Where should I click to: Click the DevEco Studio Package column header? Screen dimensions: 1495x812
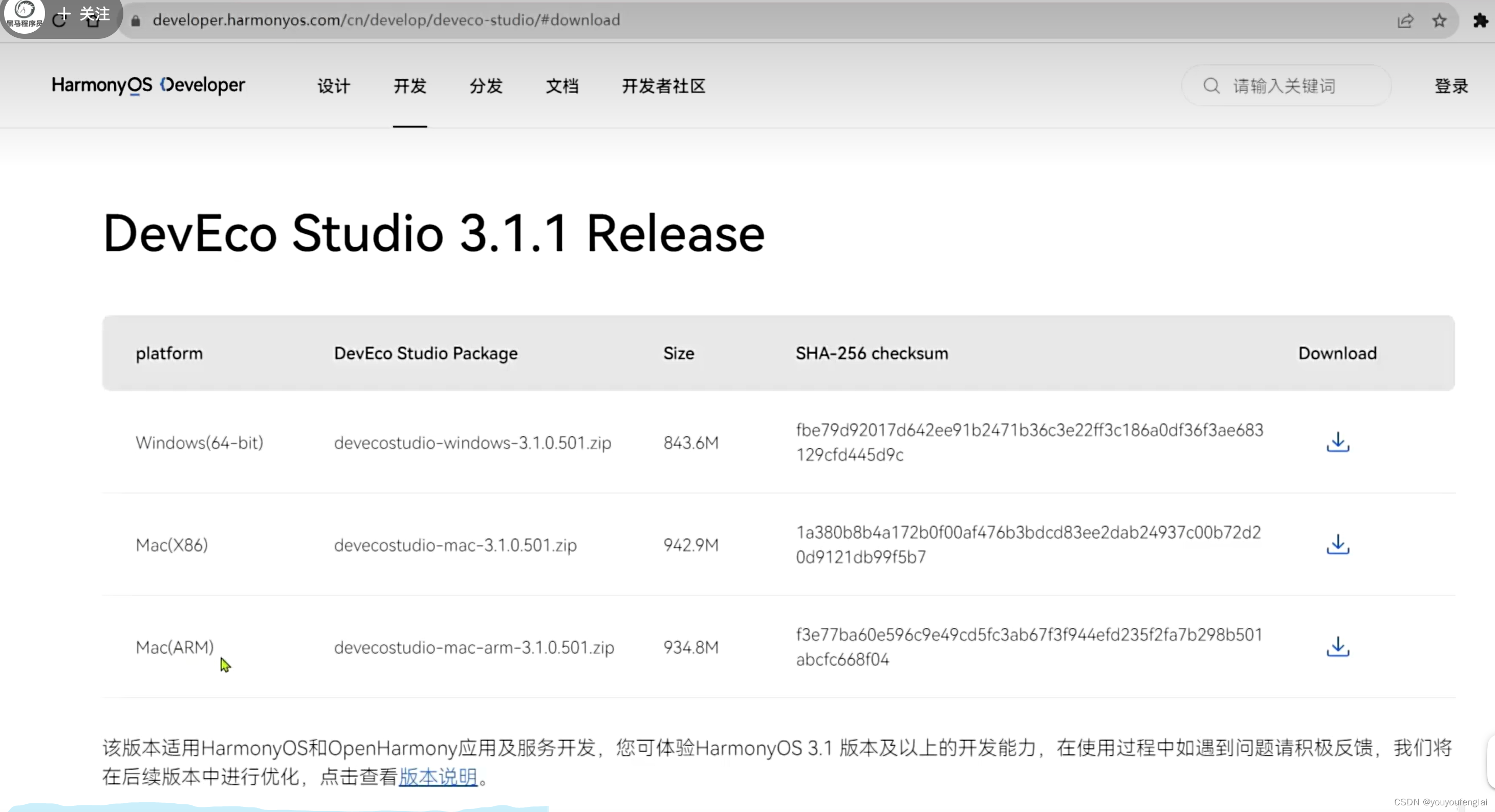pos(425,353)
